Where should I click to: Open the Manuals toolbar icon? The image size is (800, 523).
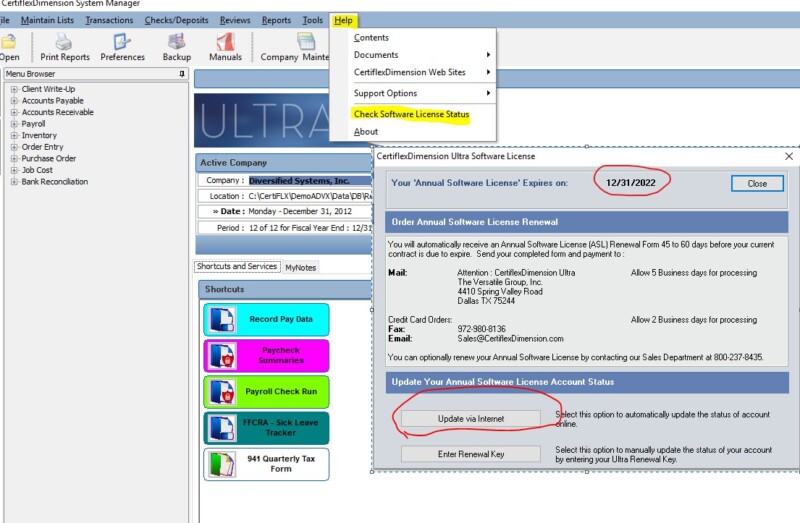225,41
